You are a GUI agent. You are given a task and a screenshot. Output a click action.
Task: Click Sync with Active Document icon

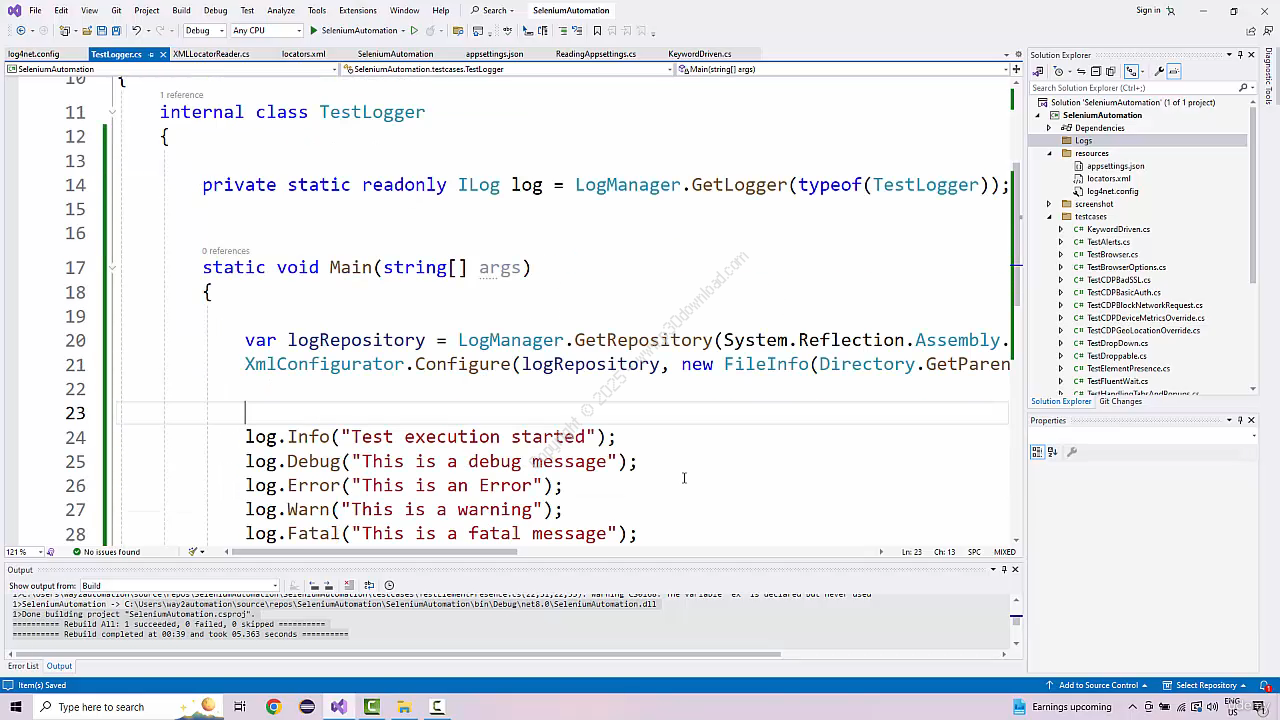click(x=1082, y=71)
